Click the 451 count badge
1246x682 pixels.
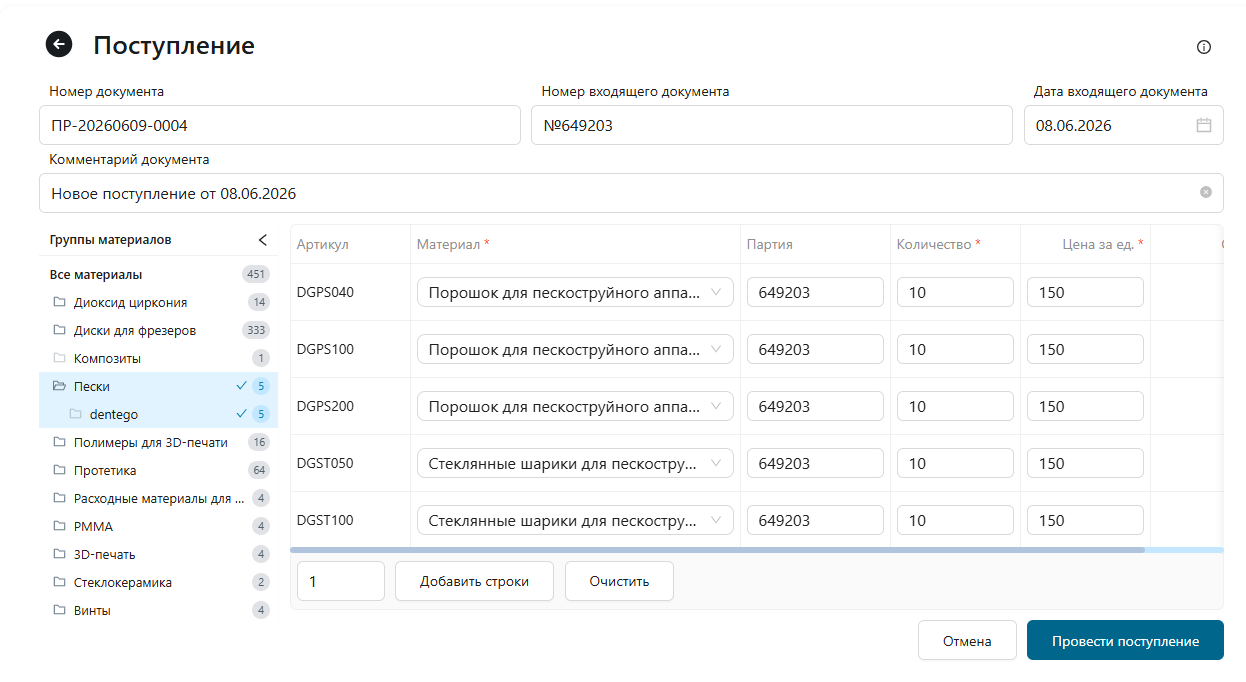[x=256, y=274]
